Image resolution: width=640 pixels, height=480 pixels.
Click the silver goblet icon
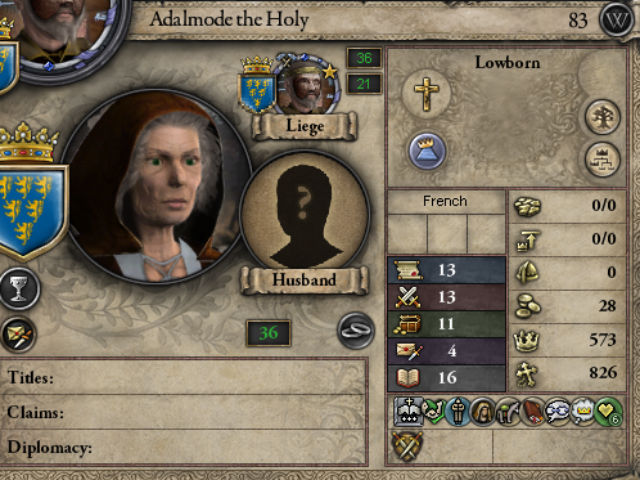(19, 289)
